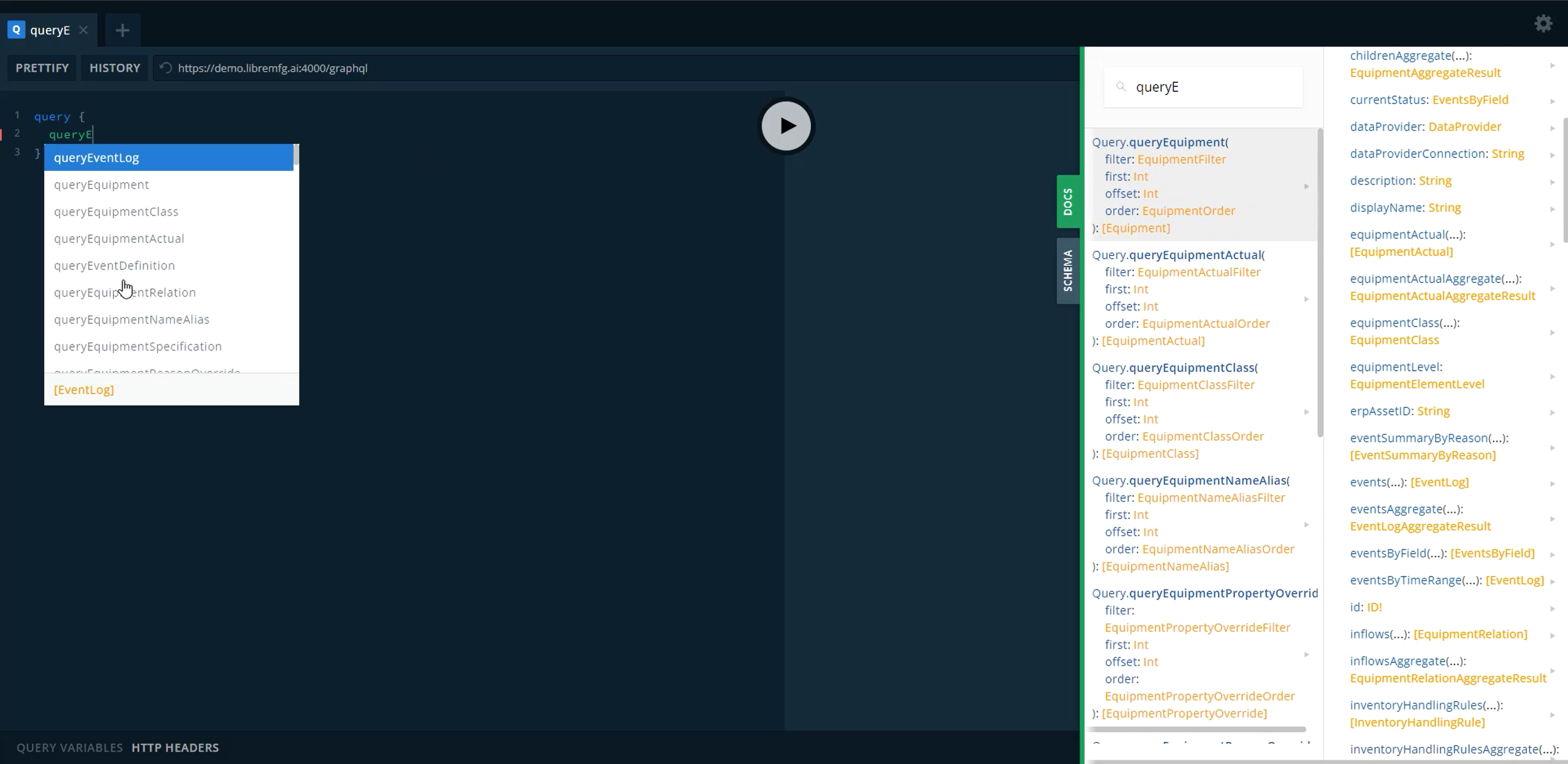
Task: Choose queryEquipmentClass autocomplete suggestion
Action: (169, 211)
